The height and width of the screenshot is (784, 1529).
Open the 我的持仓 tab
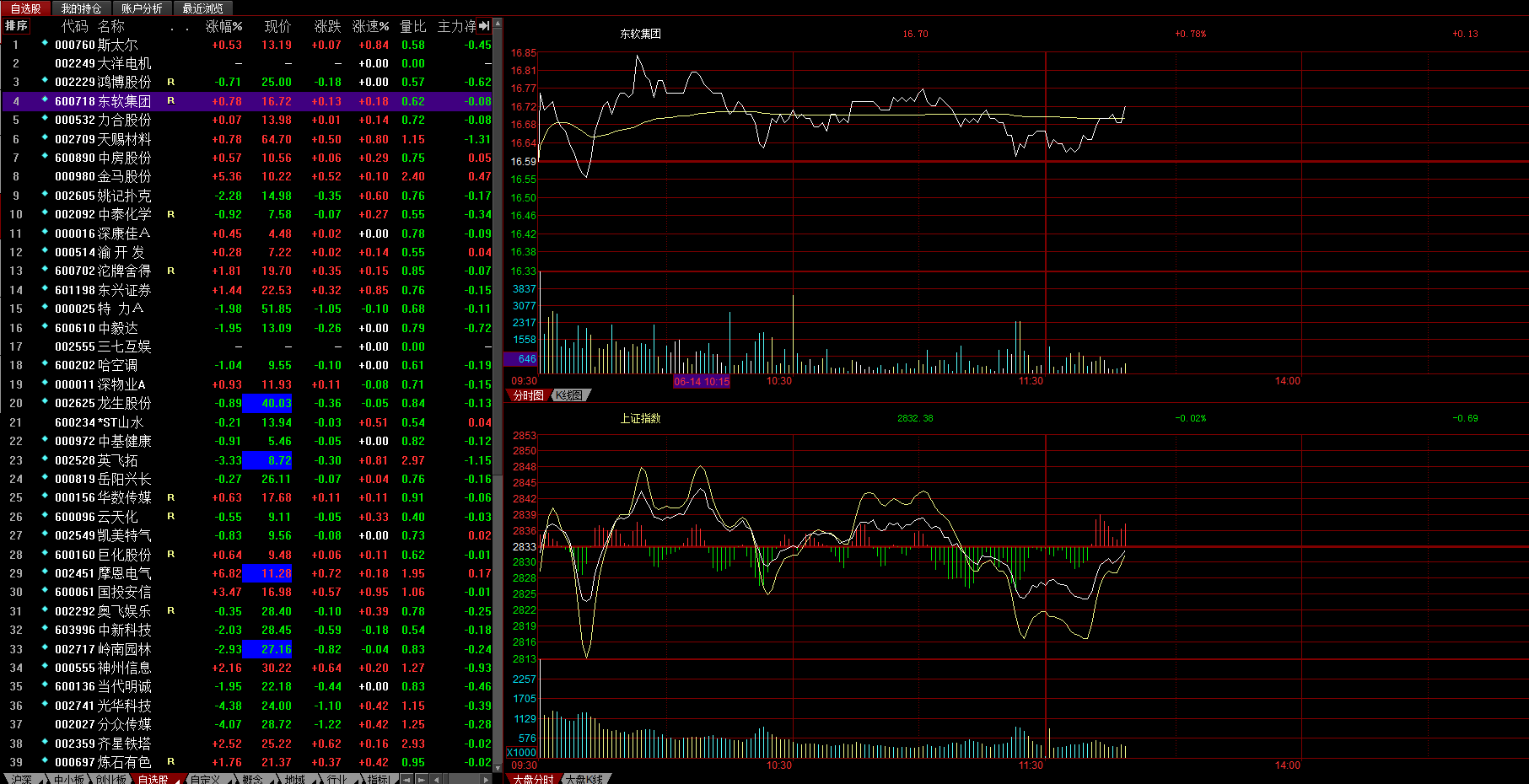point(81,8)
